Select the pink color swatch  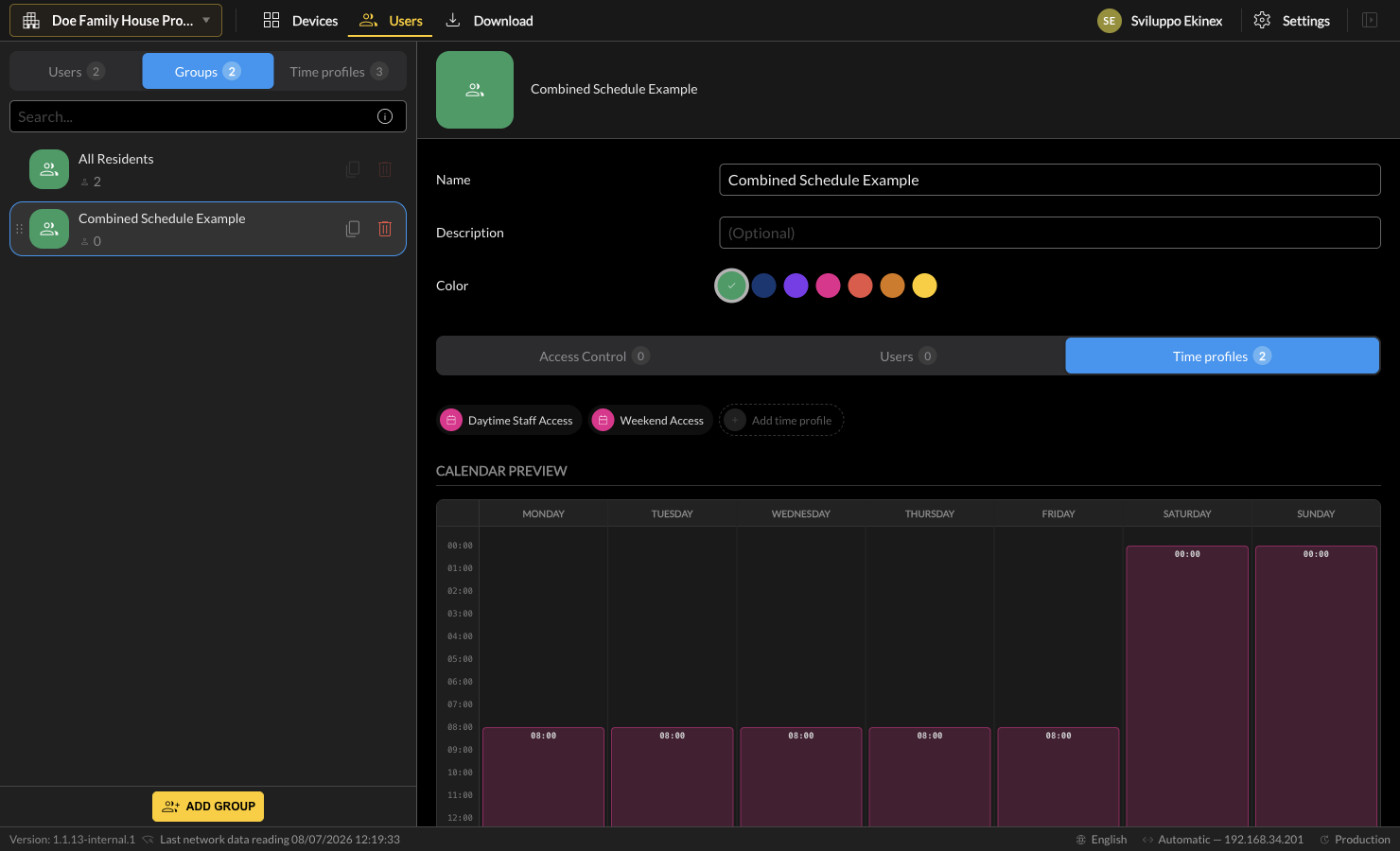coord(829,286)
